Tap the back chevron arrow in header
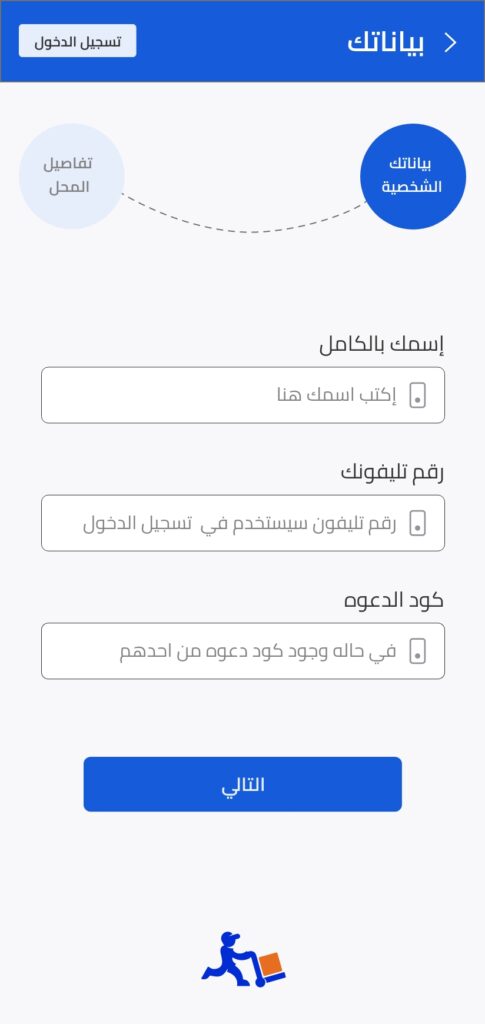 click(450, 42)
